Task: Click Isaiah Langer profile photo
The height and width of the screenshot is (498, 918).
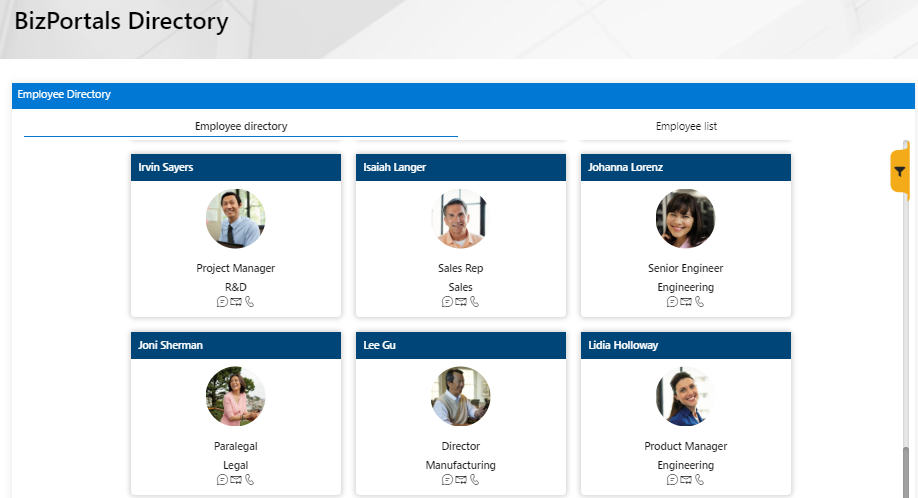Action: click(x=460, y=218)
